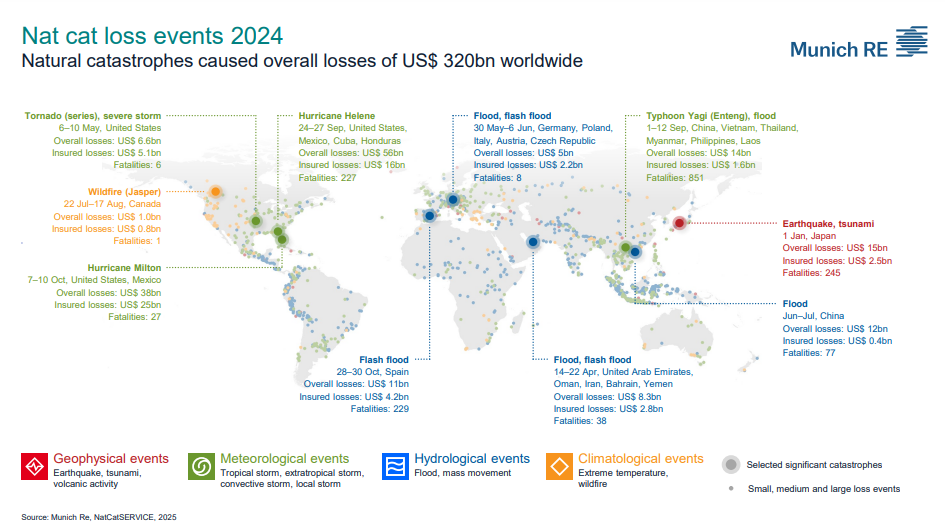The height and width of the screenshot is (523, 945).
Task: Click the gray Selected significant catastrophes circle
Action: click(733, 465)
